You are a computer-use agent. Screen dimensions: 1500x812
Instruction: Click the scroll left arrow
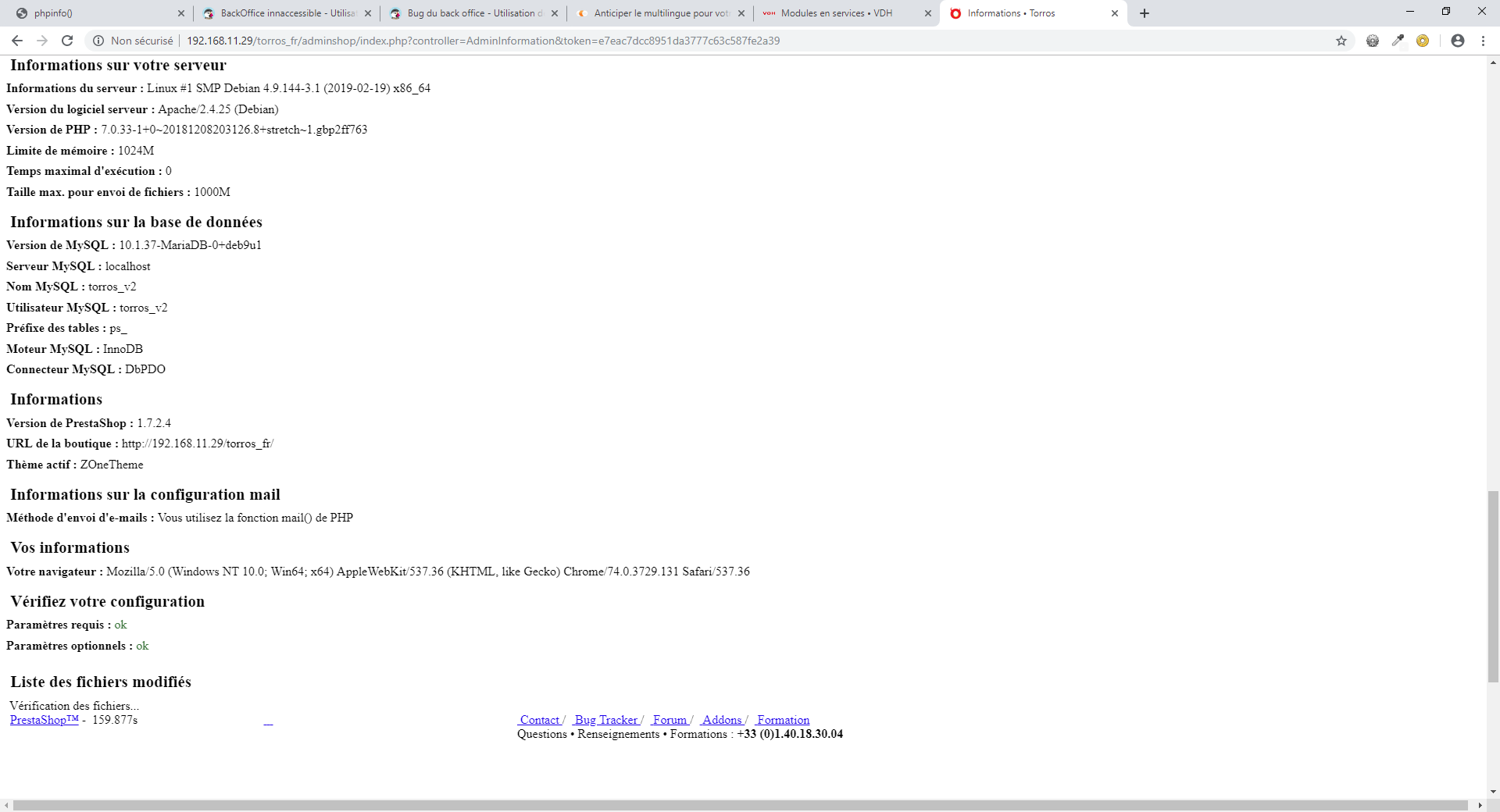tap(6, 805)
